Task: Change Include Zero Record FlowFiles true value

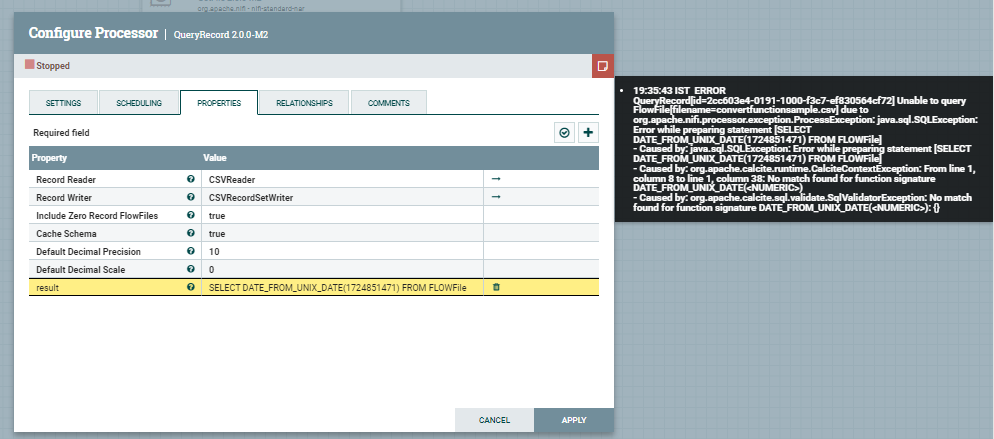Action: tap(342, 215)
